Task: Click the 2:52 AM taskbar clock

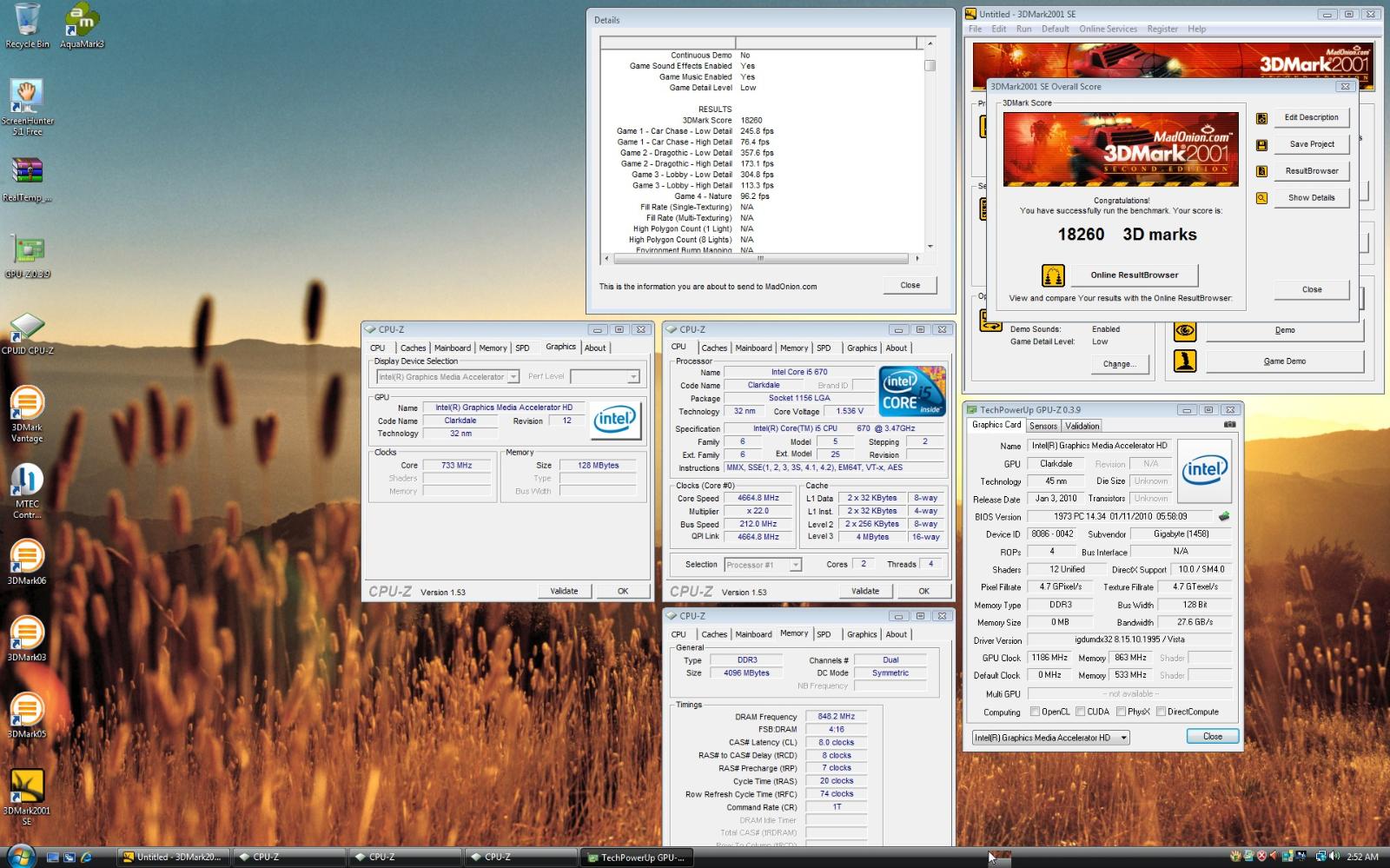Action: 1361,857
